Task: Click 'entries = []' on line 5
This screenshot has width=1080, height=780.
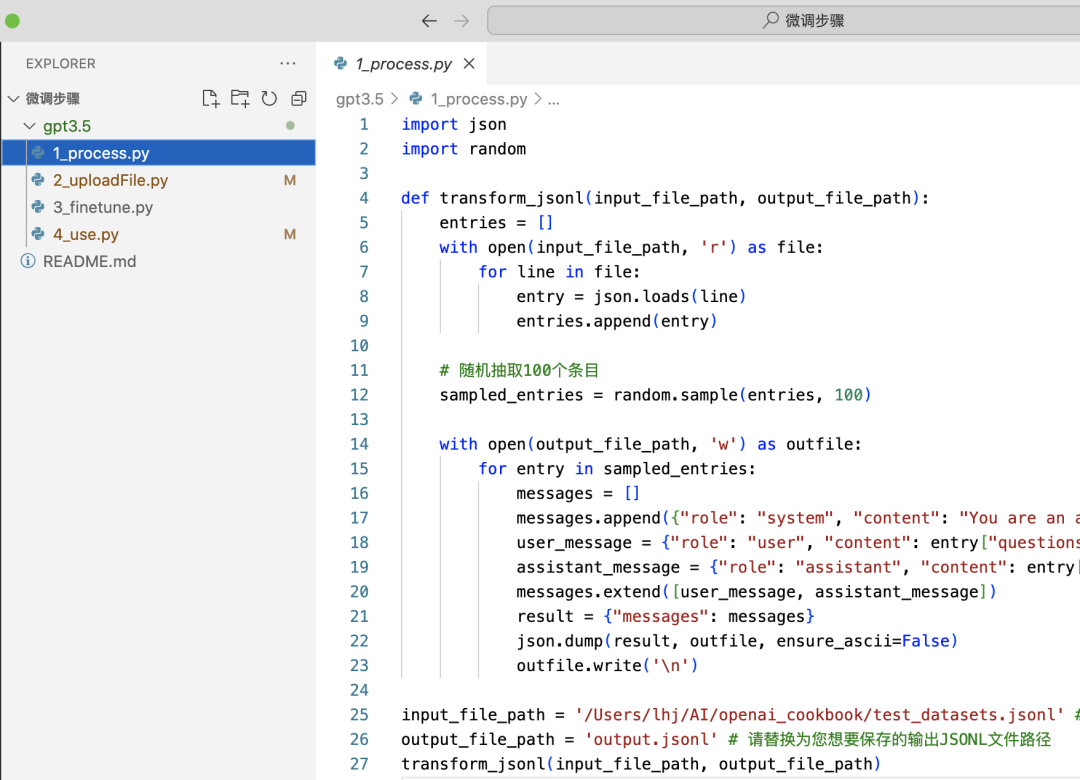Action: coord(496,223)
